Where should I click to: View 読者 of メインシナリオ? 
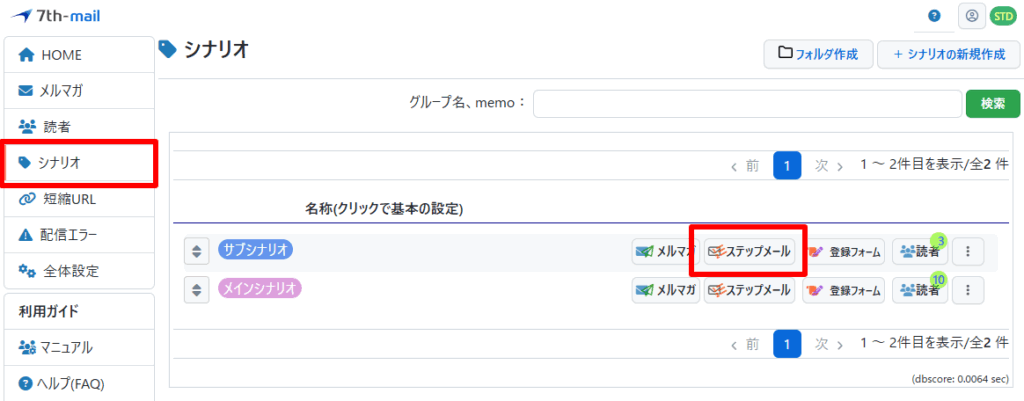pos(919,290)
